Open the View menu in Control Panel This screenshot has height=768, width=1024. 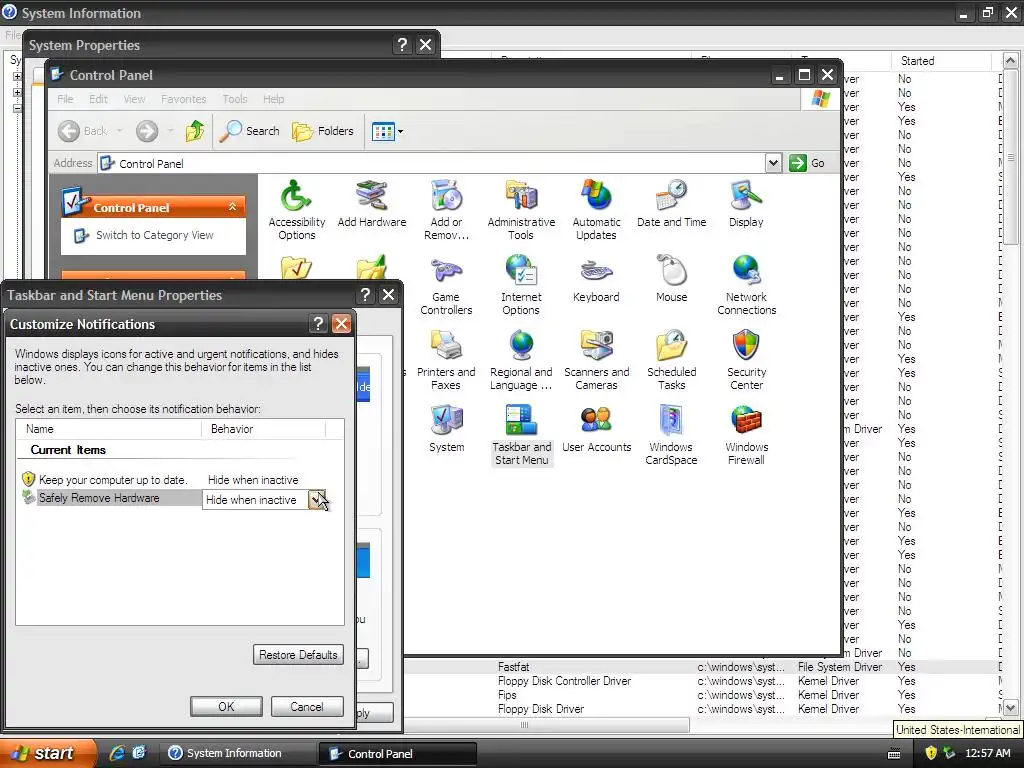tap(135, 99)
